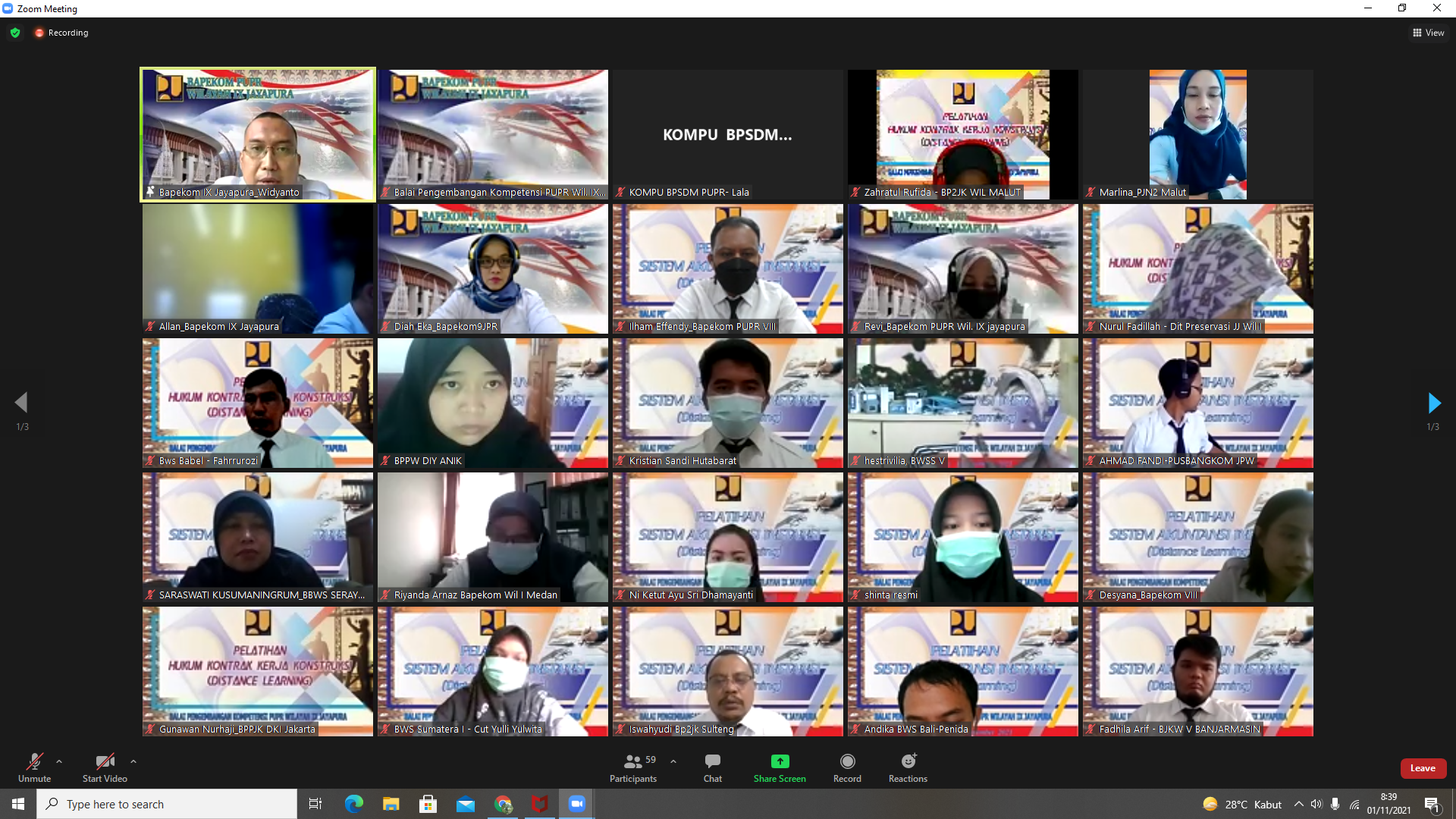Expand the Participants options arrow
The width and height of the screenshot is (1456, 819).
pyautogui.click(x=673, y=761)
